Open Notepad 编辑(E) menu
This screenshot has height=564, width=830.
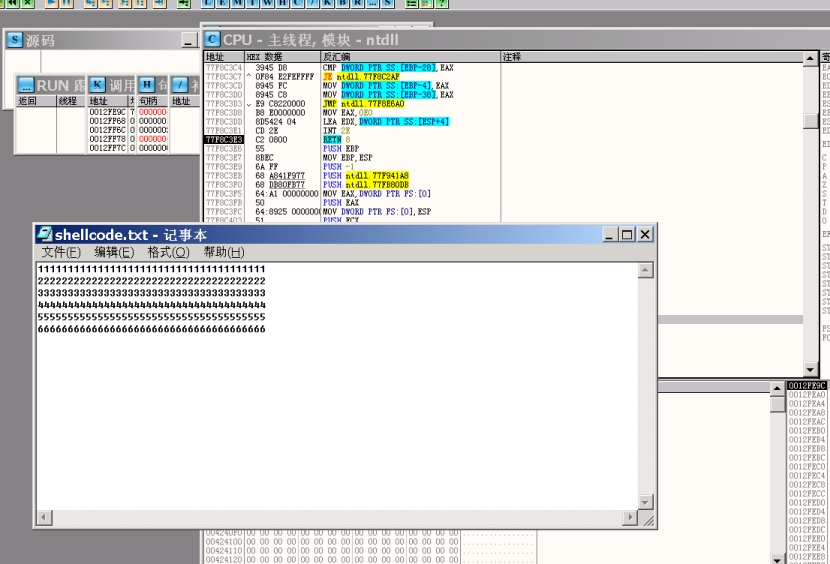pos(113,252)
